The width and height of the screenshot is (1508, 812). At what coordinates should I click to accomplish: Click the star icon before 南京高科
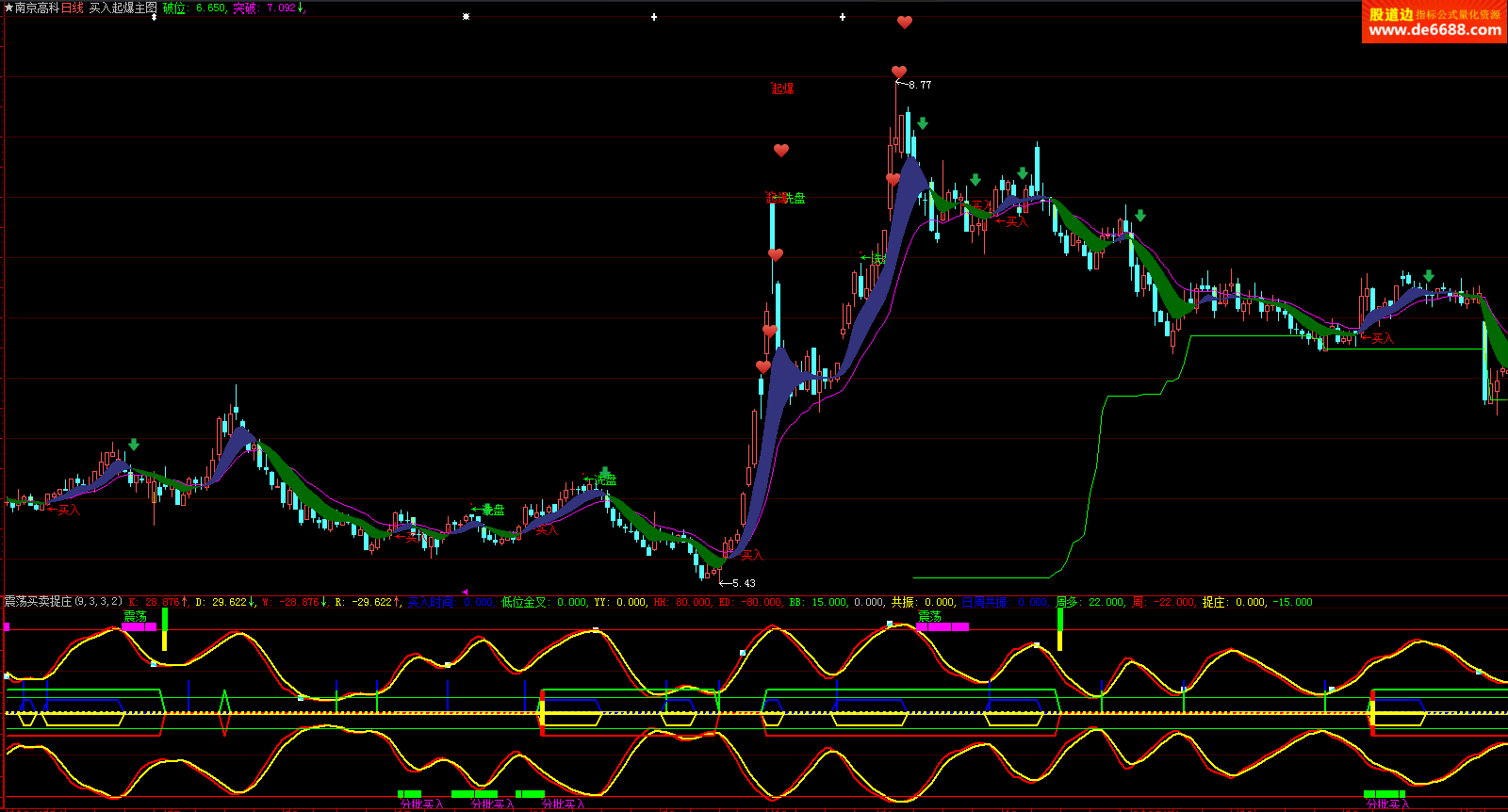tap(8, 8)
